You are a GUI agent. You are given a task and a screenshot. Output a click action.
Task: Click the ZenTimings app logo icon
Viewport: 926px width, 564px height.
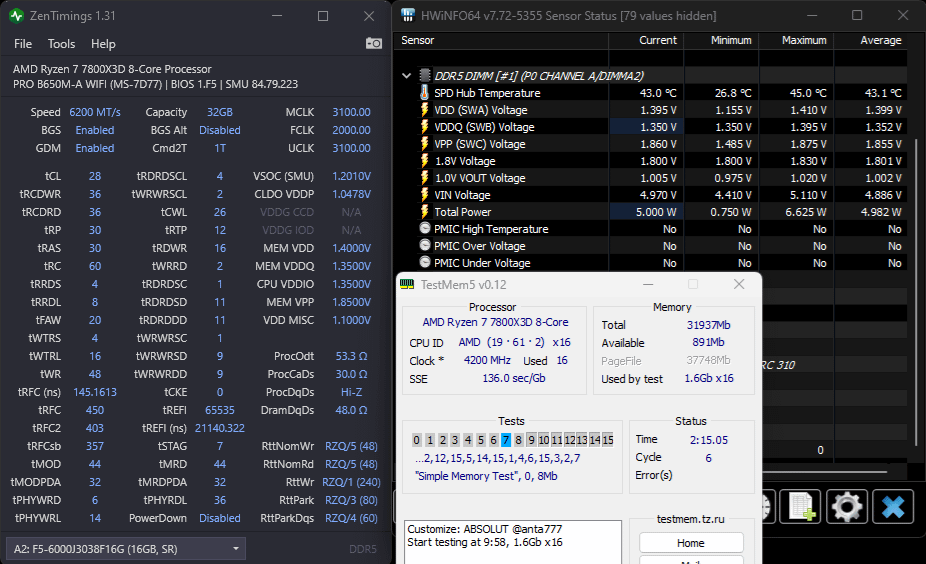(17, 16)
